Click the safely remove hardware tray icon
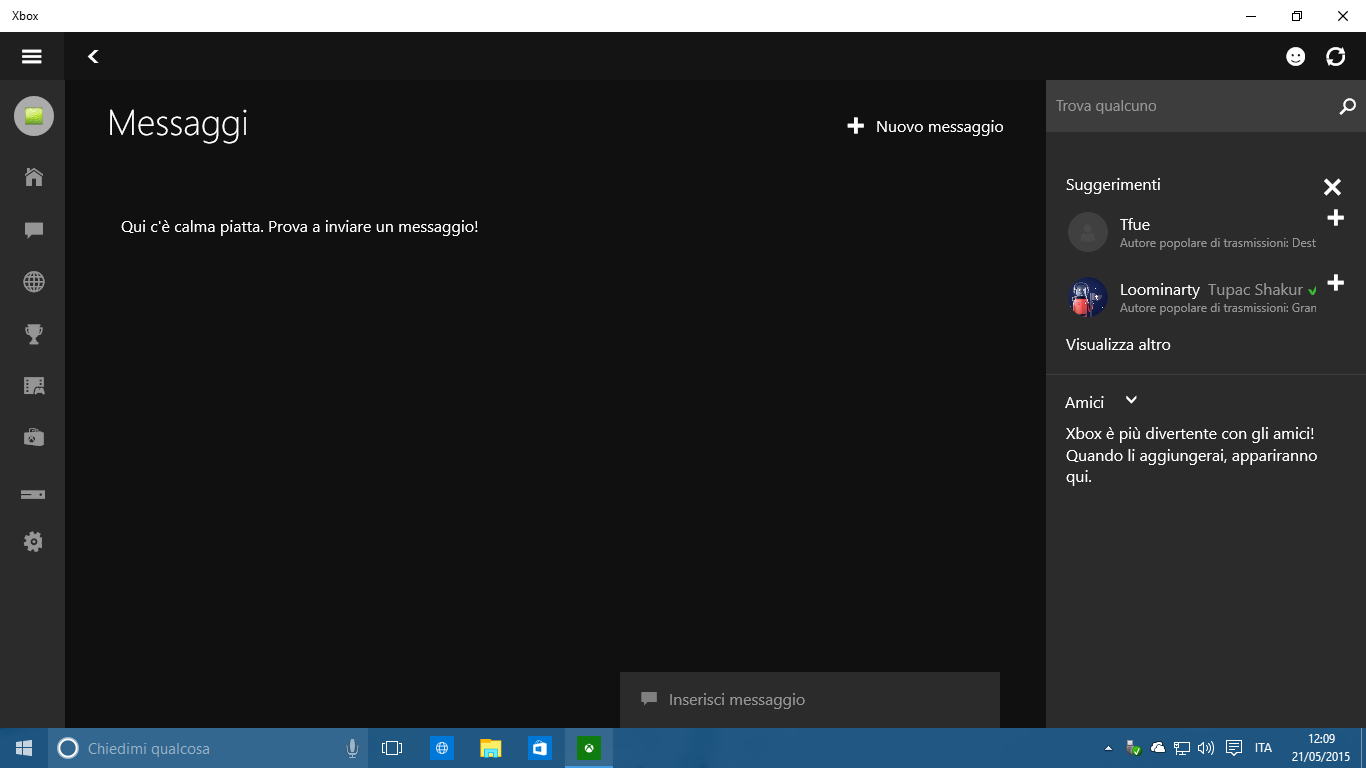Screen dimensions: 1366x768 click(x=1133, y=748)
